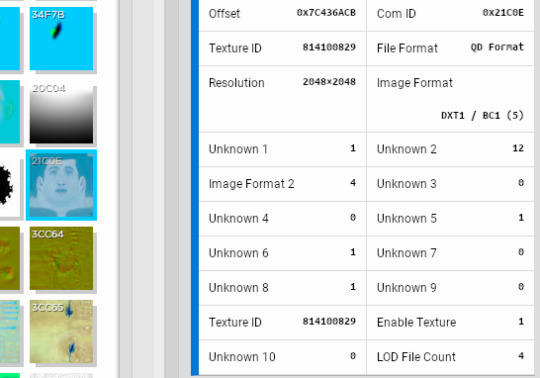Click the Unknown 7 value

click(521, 252)
